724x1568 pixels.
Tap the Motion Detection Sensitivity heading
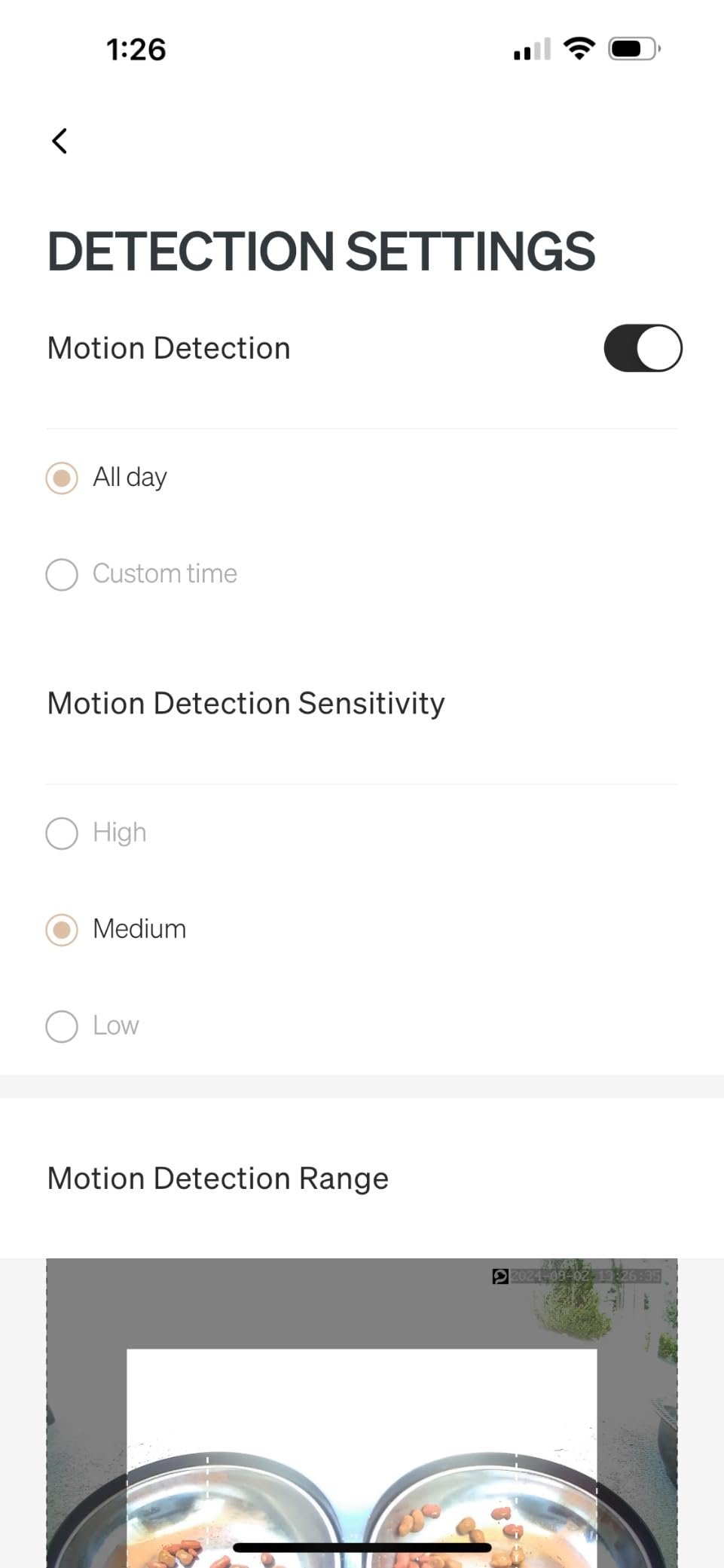246,704
